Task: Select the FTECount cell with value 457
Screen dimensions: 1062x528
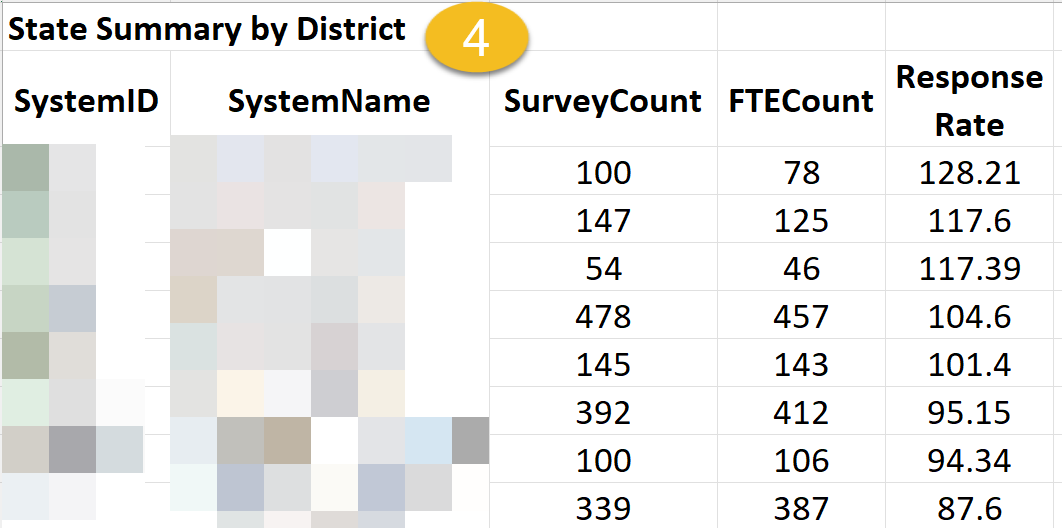Action: click(x=801, y=316)
